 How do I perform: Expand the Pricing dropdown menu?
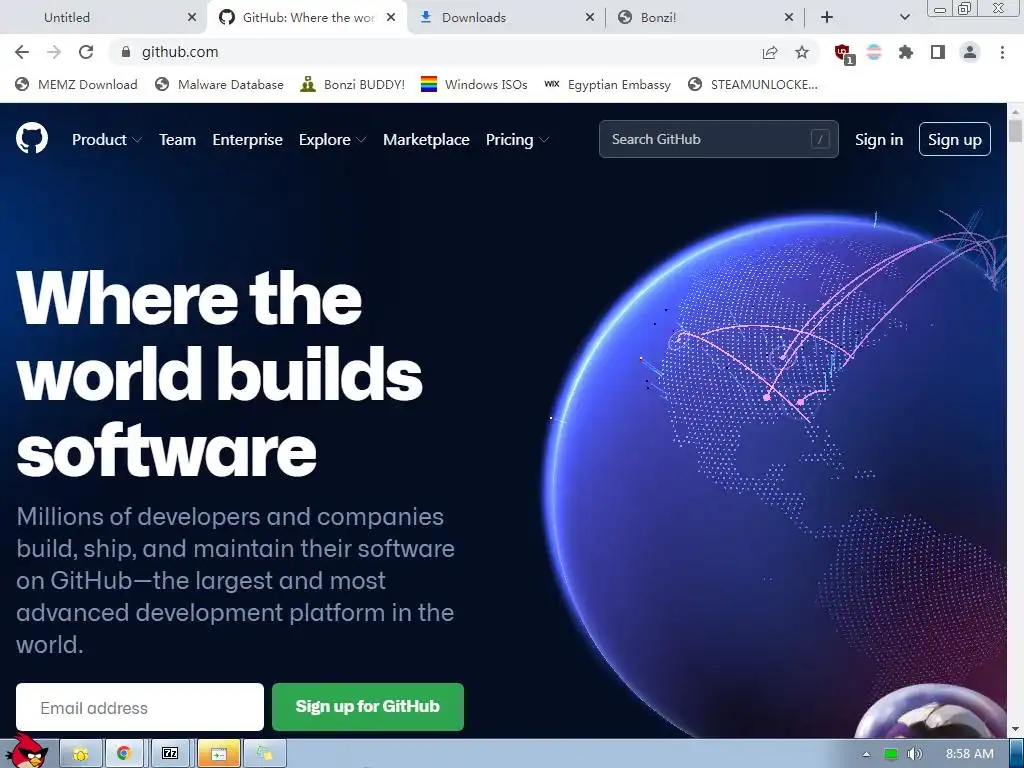pyautogui.click(x=517, y=140)
